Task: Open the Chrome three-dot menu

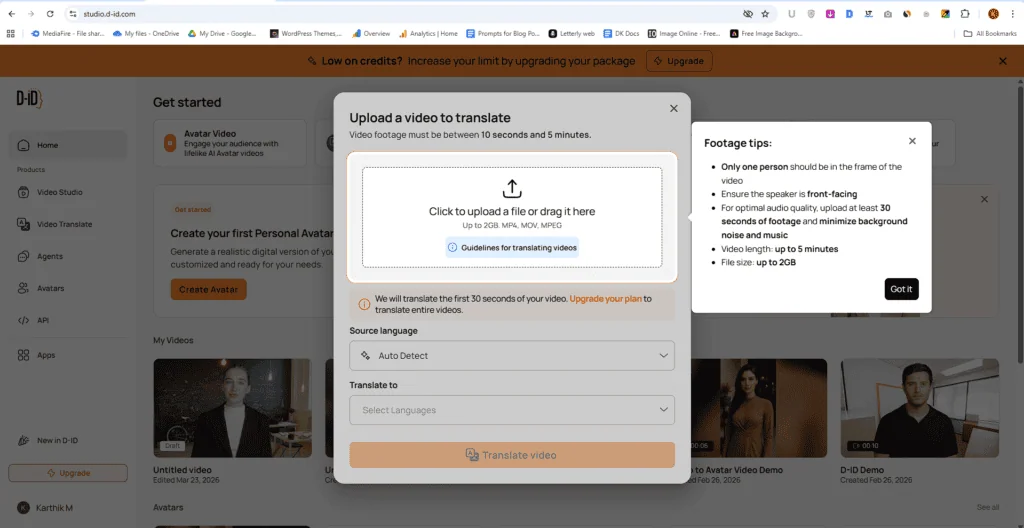Action: (1012, 14)
